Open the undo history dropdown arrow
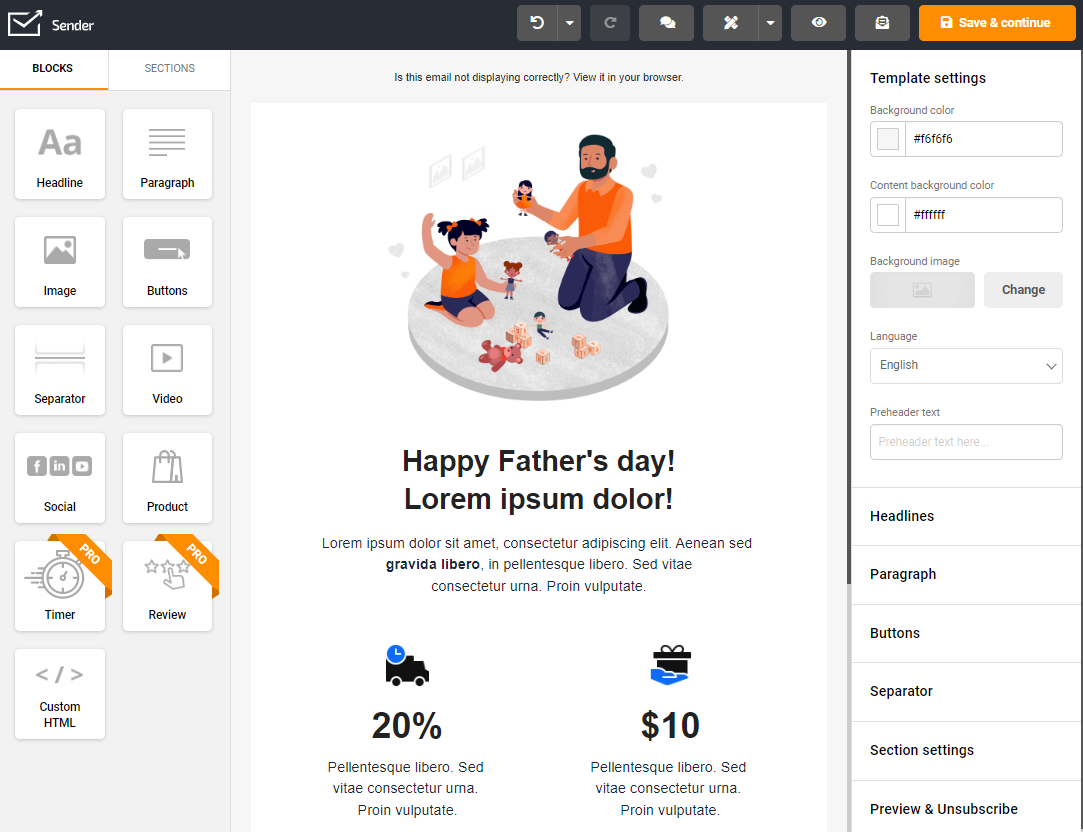The width and height of the screenshot is (1083, 832). point(567,22)
